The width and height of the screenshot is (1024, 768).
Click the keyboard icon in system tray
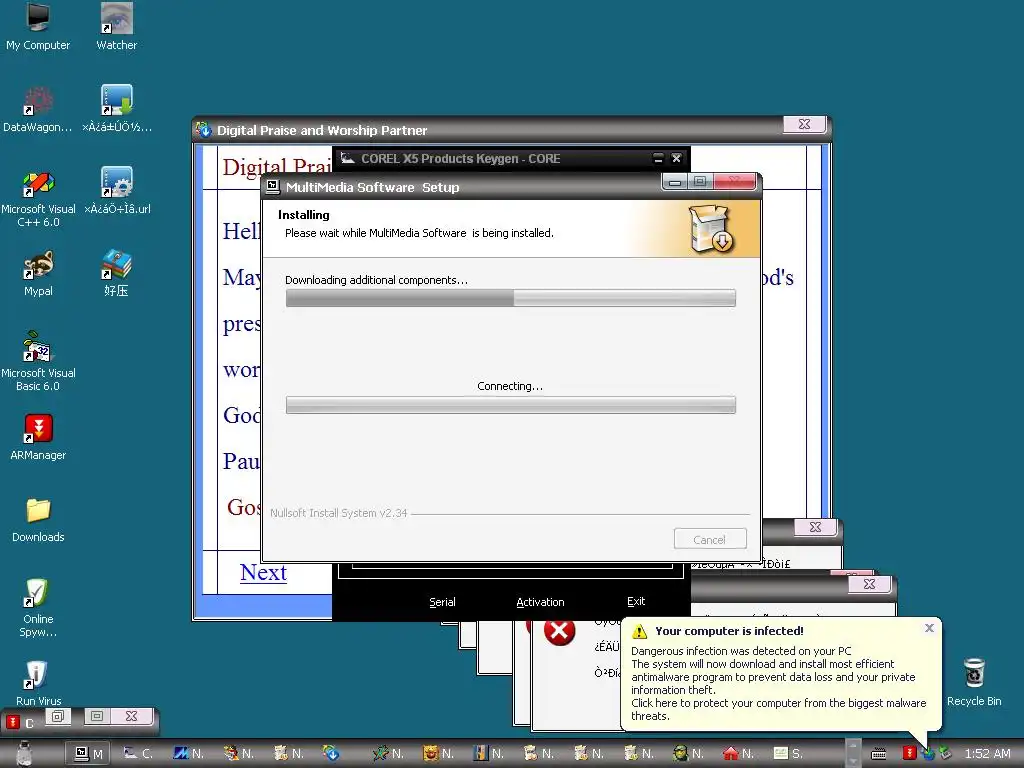[879, 754]
